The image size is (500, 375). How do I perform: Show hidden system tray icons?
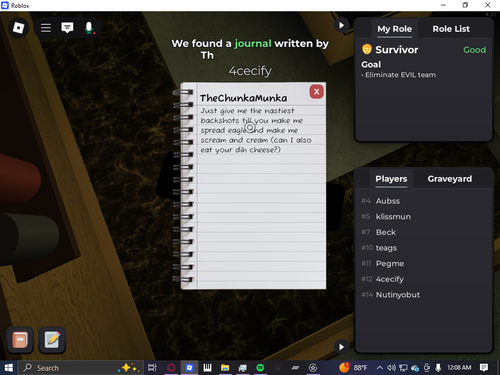click(380, 368)
